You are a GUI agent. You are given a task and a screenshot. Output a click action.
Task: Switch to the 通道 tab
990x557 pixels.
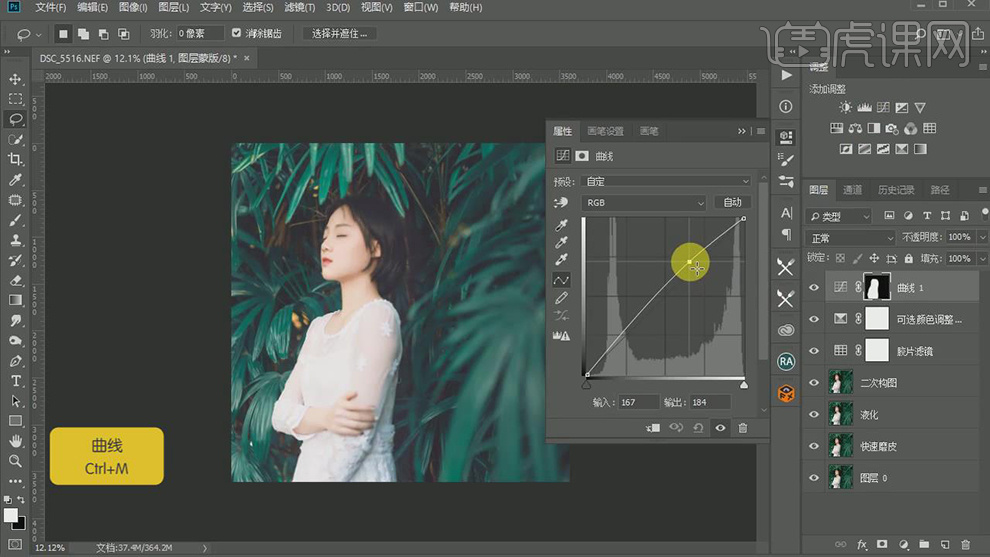tap(852, 189)
